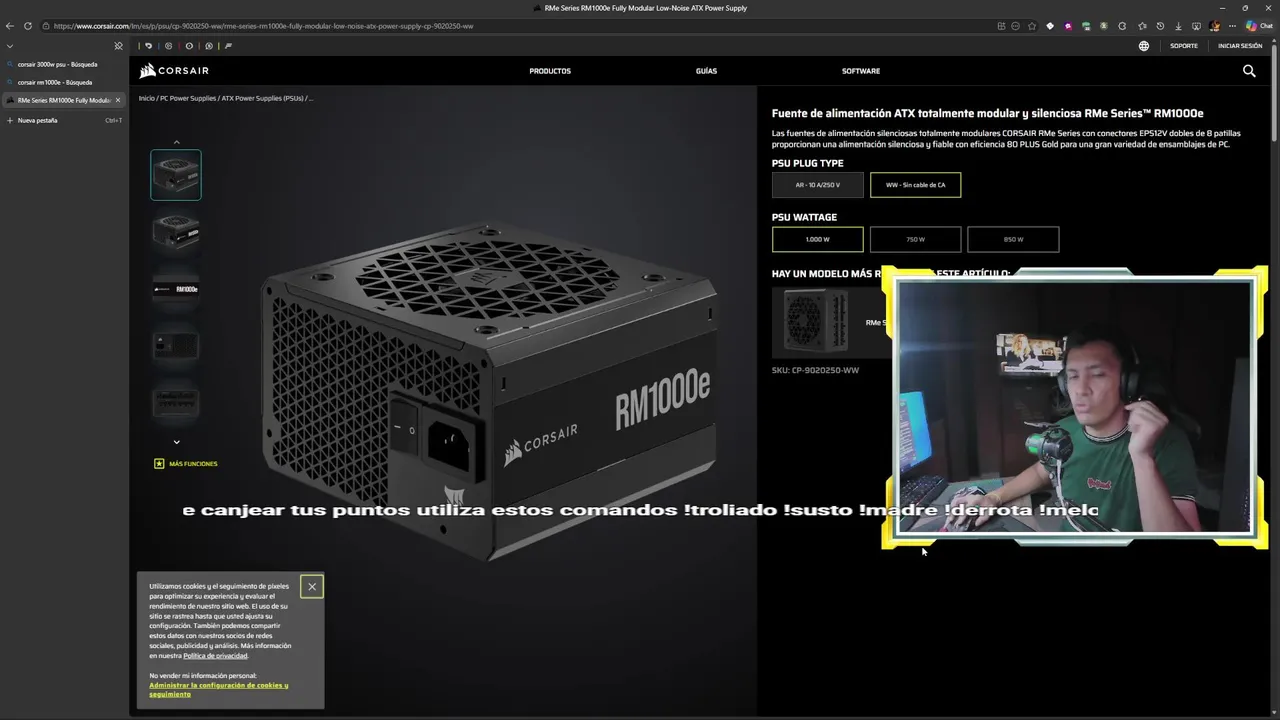Close the RMe Series RM1000e tab
The width and height of the screenshot is (1280, 720).
pos(118,100)
